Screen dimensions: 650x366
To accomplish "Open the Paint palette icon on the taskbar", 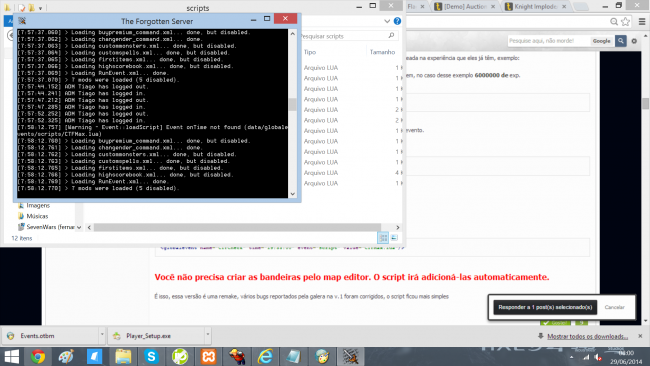I will [x=66, y=356].
